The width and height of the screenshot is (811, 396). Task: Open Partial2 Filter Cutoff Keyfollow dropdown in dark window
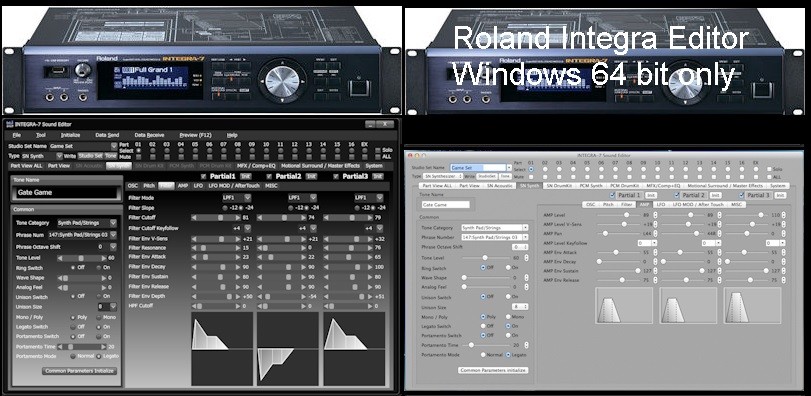(313, 228)
